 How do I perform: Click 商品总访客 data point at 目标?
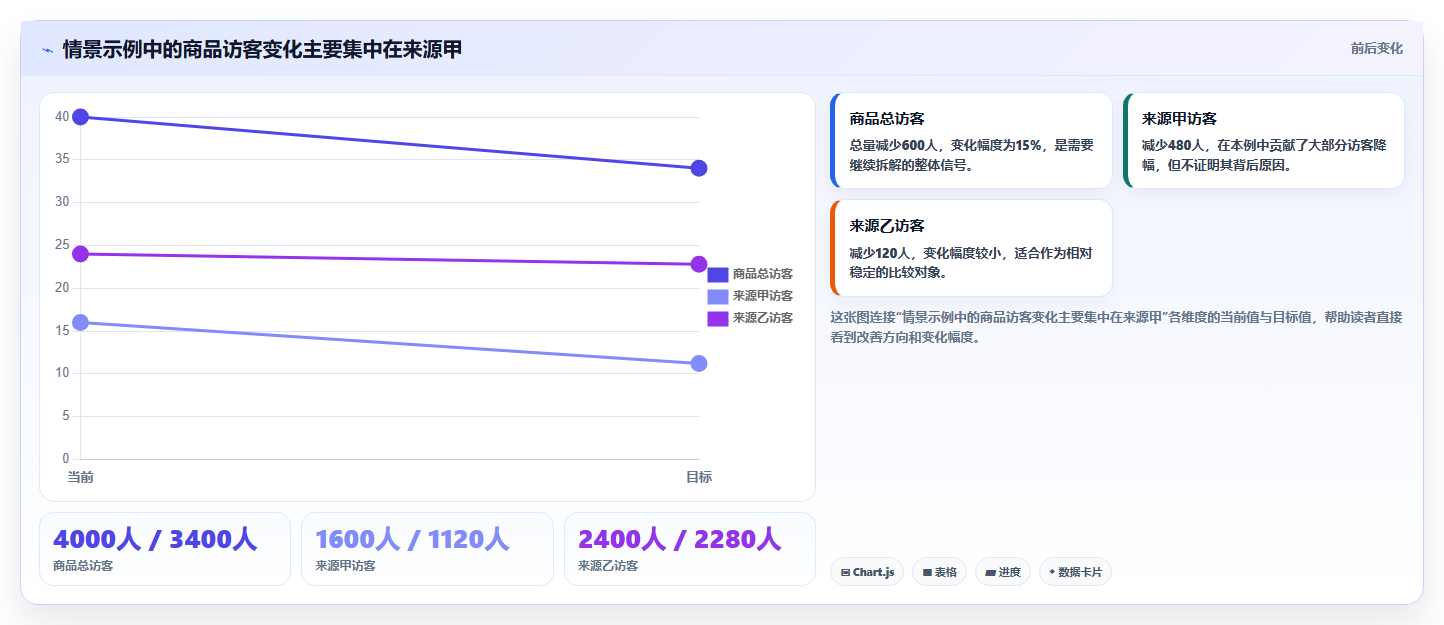(x=699, y=168)
